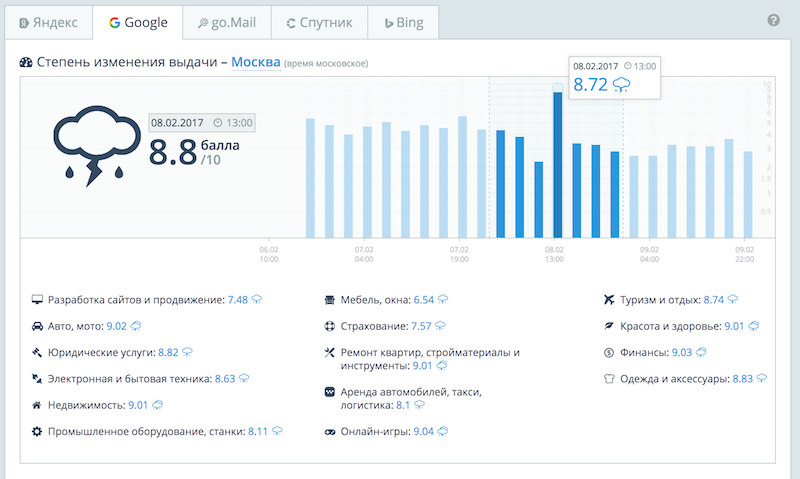Click the home icon for Недвижимость
Screen dimensions: 800x479
click(x=37, y=405)
